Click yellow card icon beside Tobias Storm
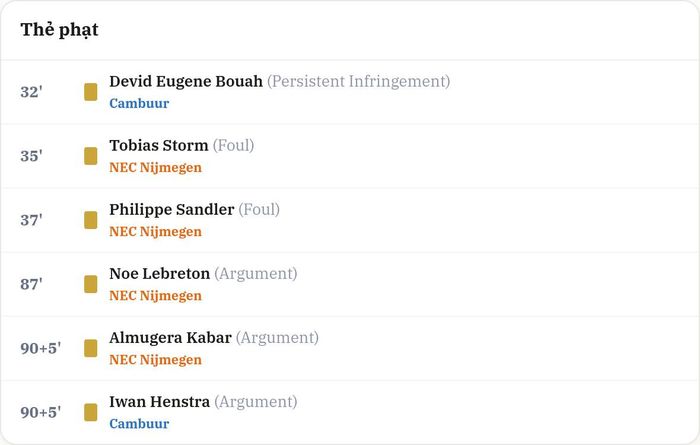This screenshot has width=700, height=445. (x=91, y=156)
